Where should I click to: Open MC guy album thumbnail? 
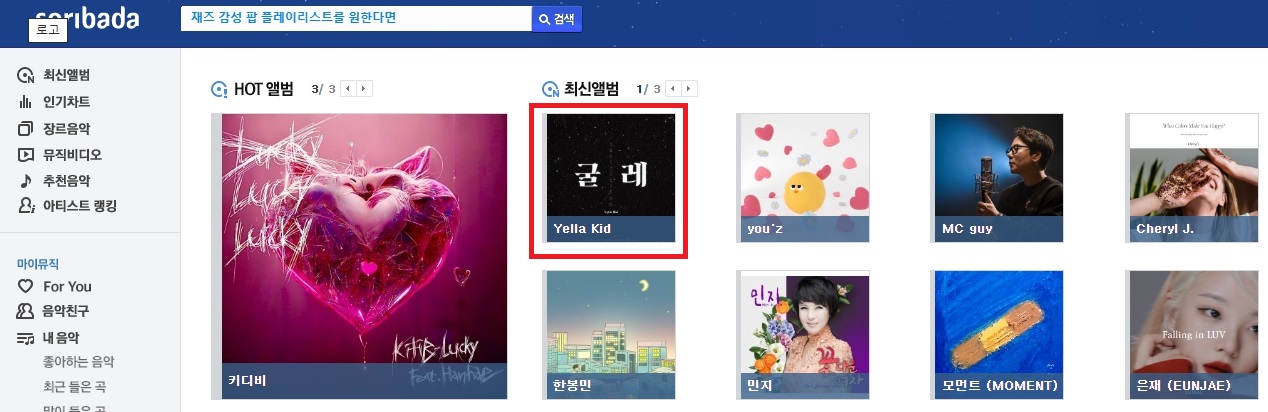click(x=996, y=178)
